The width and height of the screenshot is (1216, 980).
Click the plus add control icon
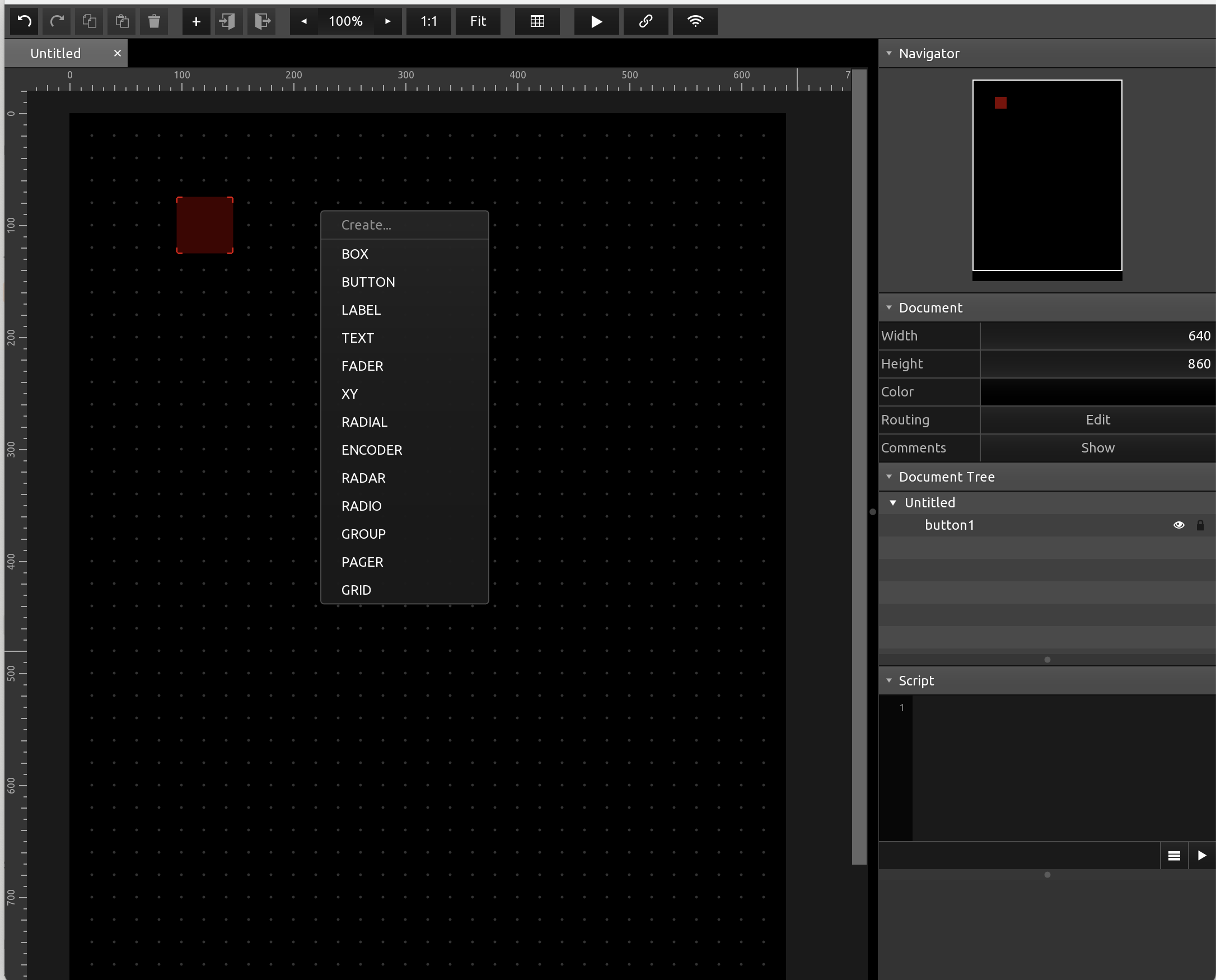point(196,21)
